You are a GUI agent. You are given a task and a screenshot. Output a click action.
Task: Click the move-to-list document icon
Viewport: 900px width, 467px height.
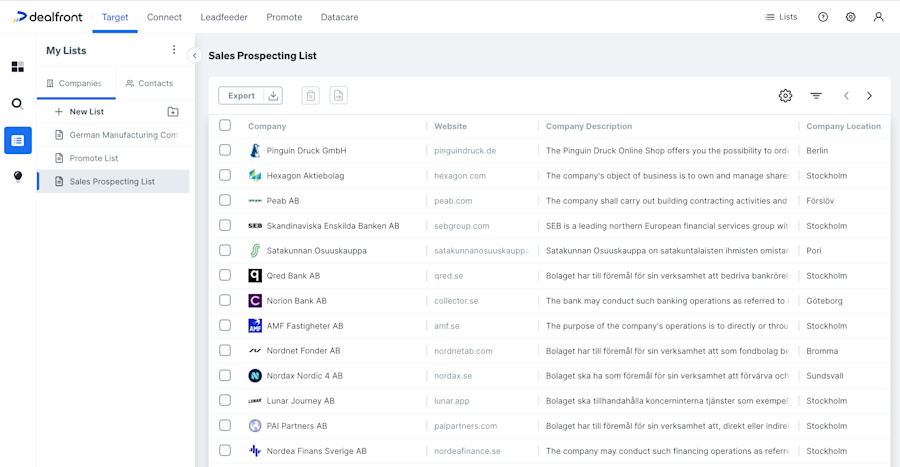coord(338,96)
